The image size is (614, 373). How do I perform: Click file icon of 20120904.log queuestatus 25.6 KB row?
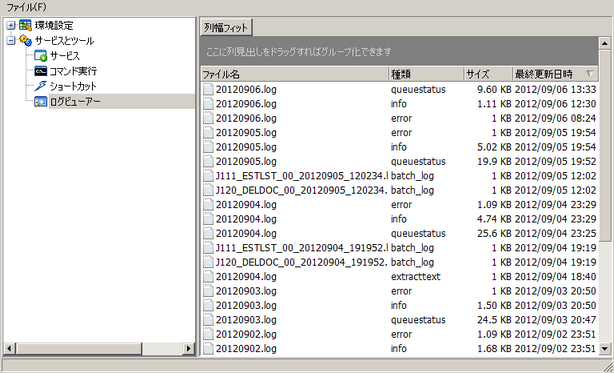click(x=208, y=234)
